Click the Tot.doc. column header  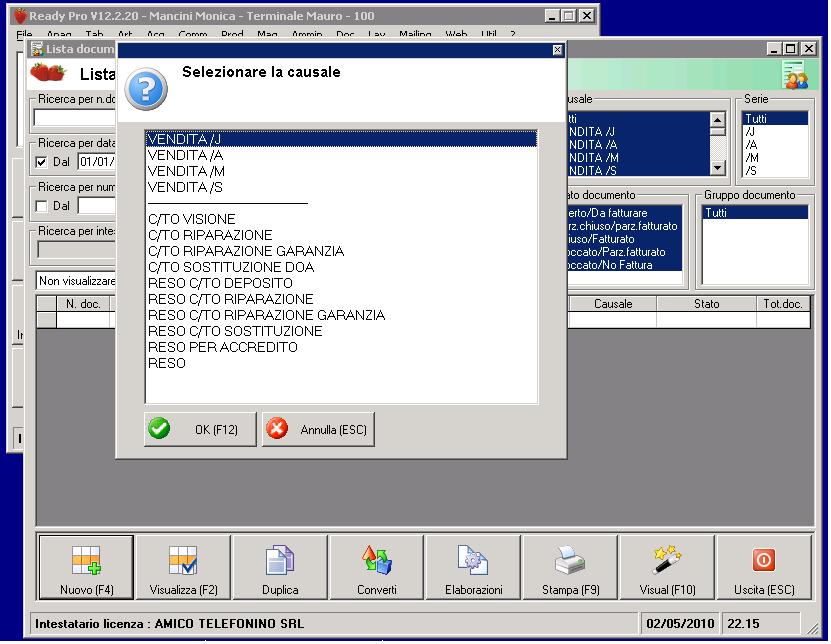point(783,304)
